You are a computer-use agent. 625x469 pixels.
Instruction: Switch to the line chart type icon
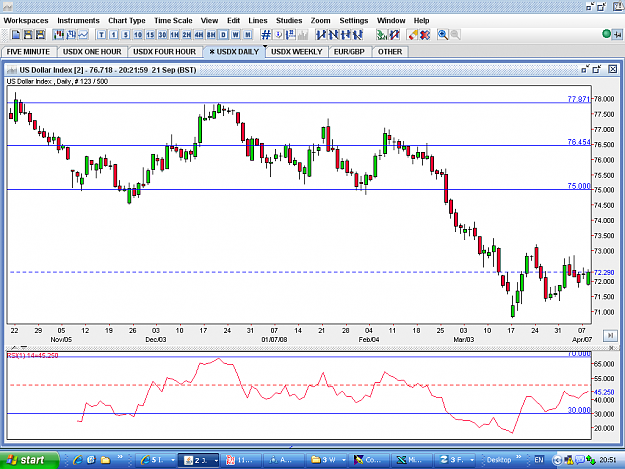point(83,35)
